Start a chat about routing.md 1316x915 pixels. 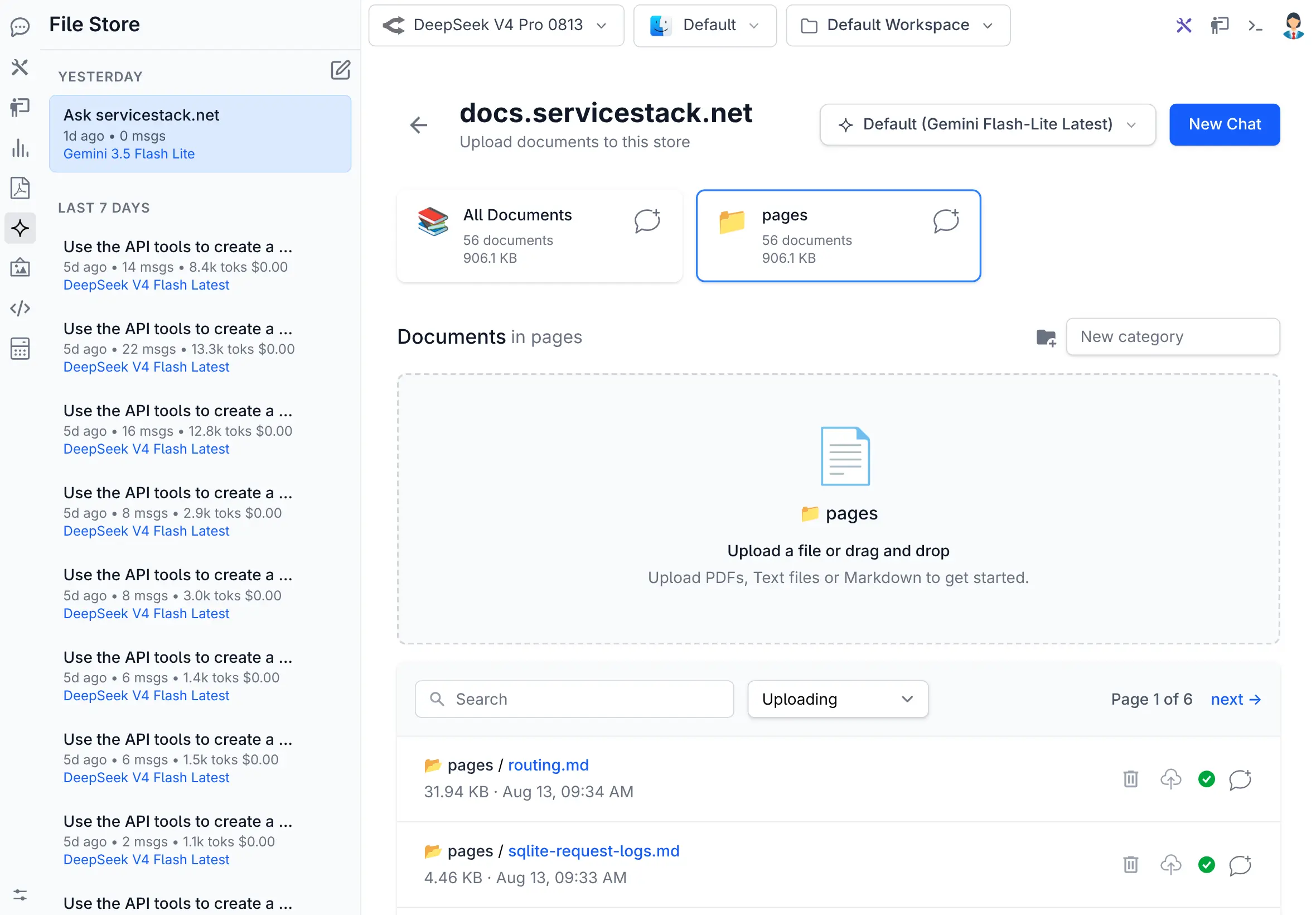pos(1240,779)
